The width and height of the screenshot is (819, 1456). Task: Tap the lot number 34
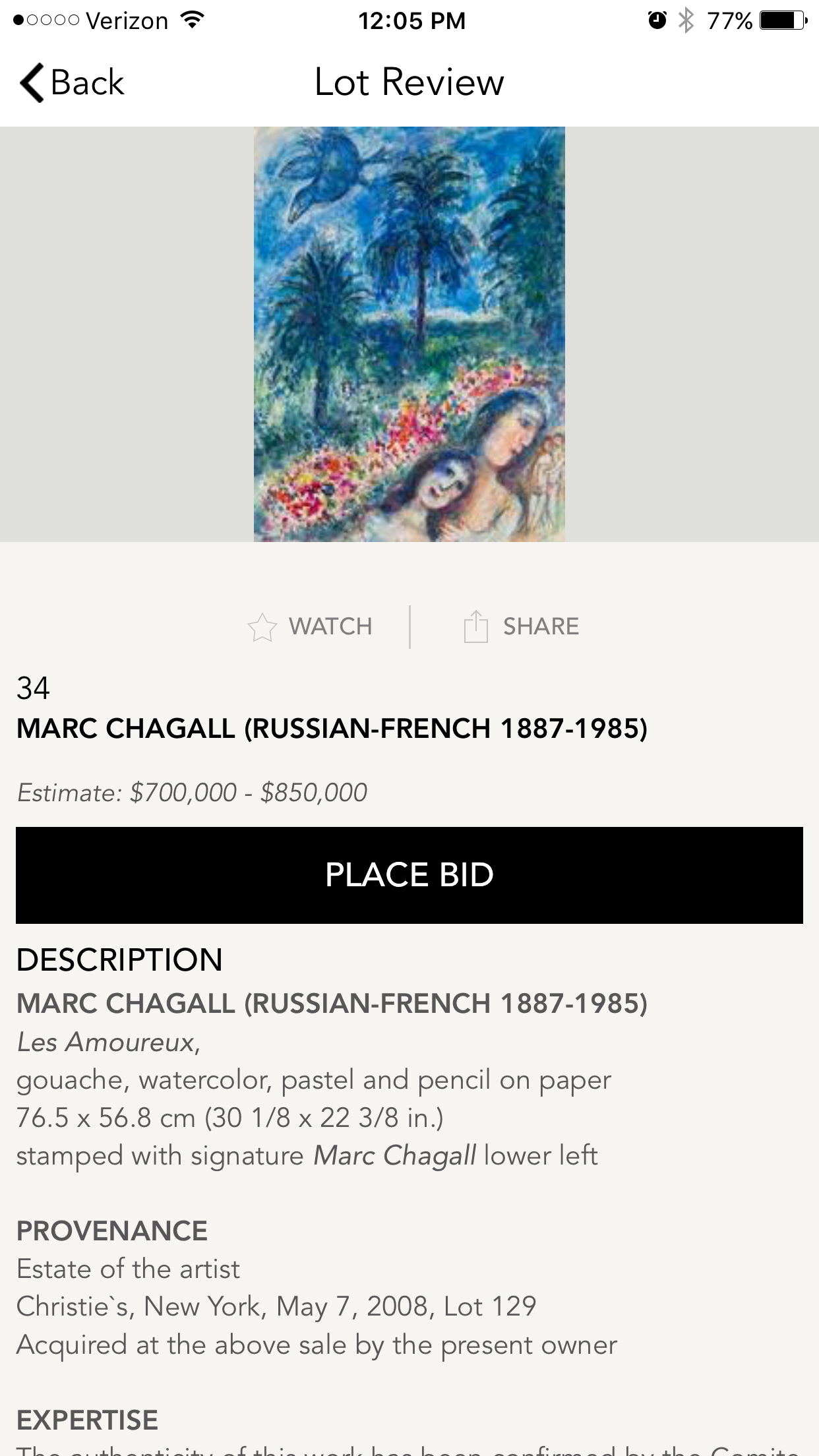33,688
